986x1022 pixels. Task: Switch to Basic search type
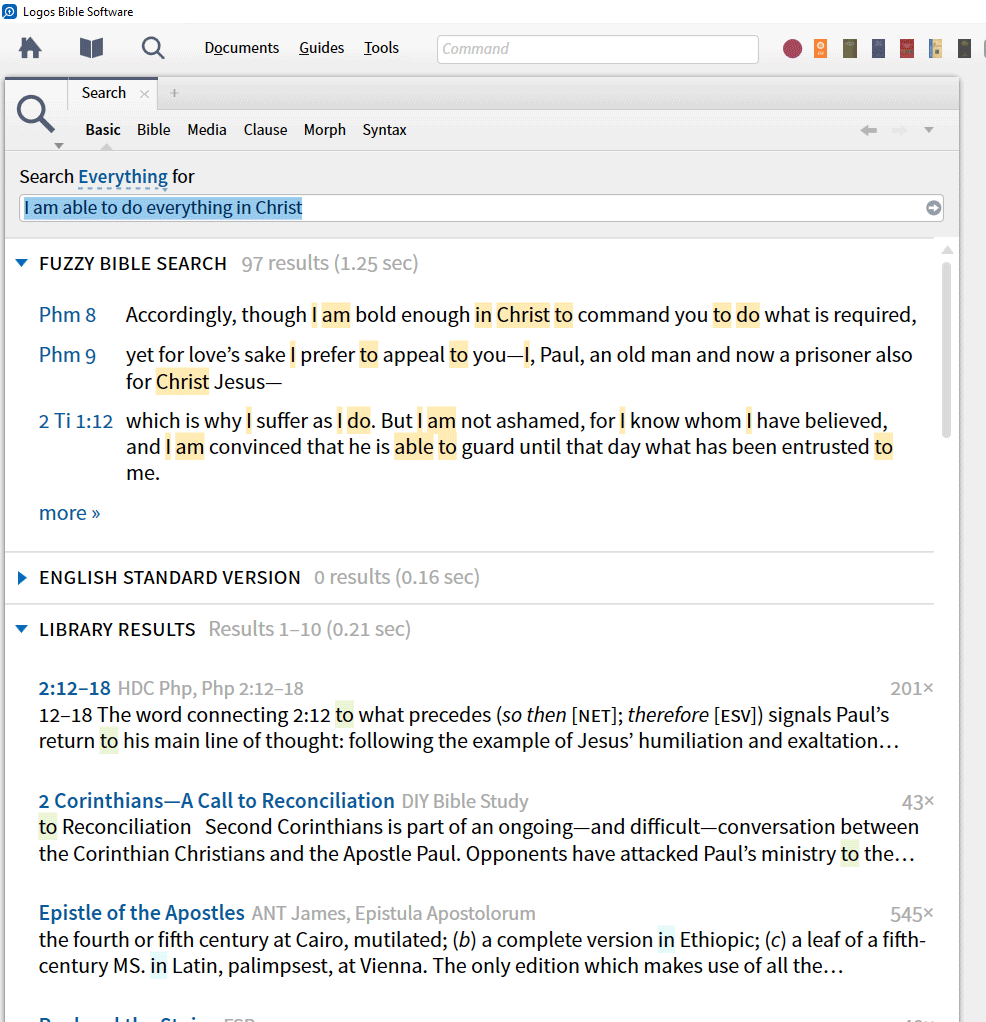click(103, 130)
